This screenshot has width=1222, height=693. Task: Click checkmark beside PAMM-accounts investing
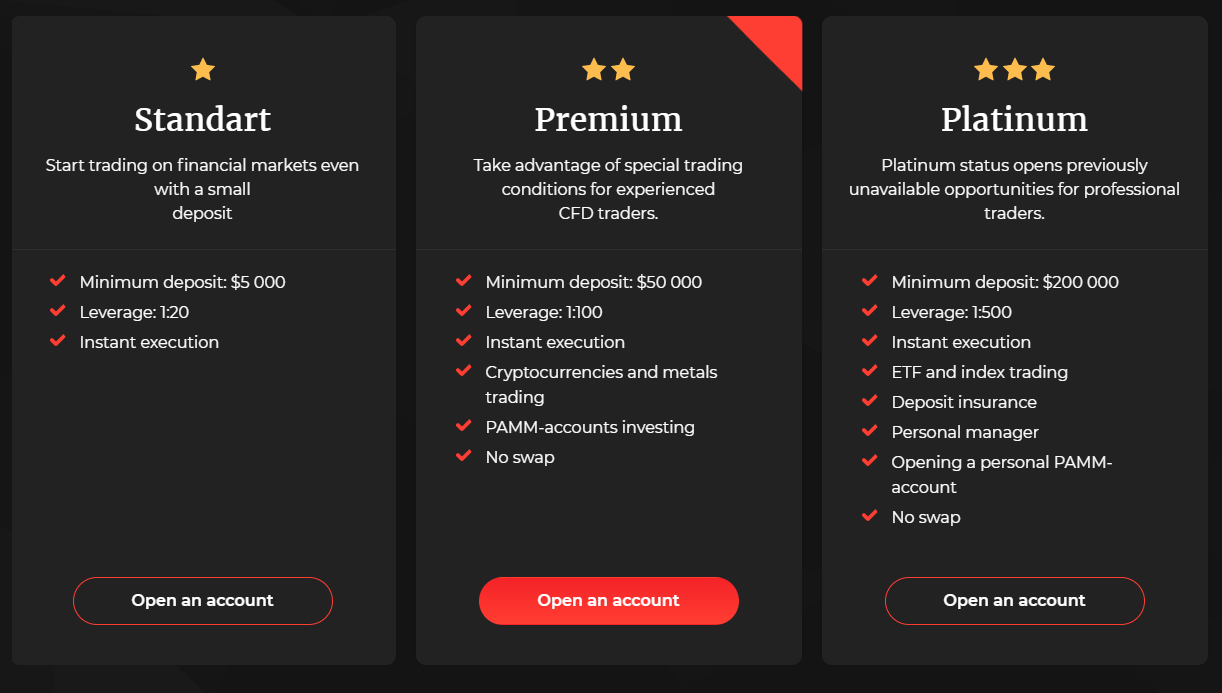click(464, 426)
